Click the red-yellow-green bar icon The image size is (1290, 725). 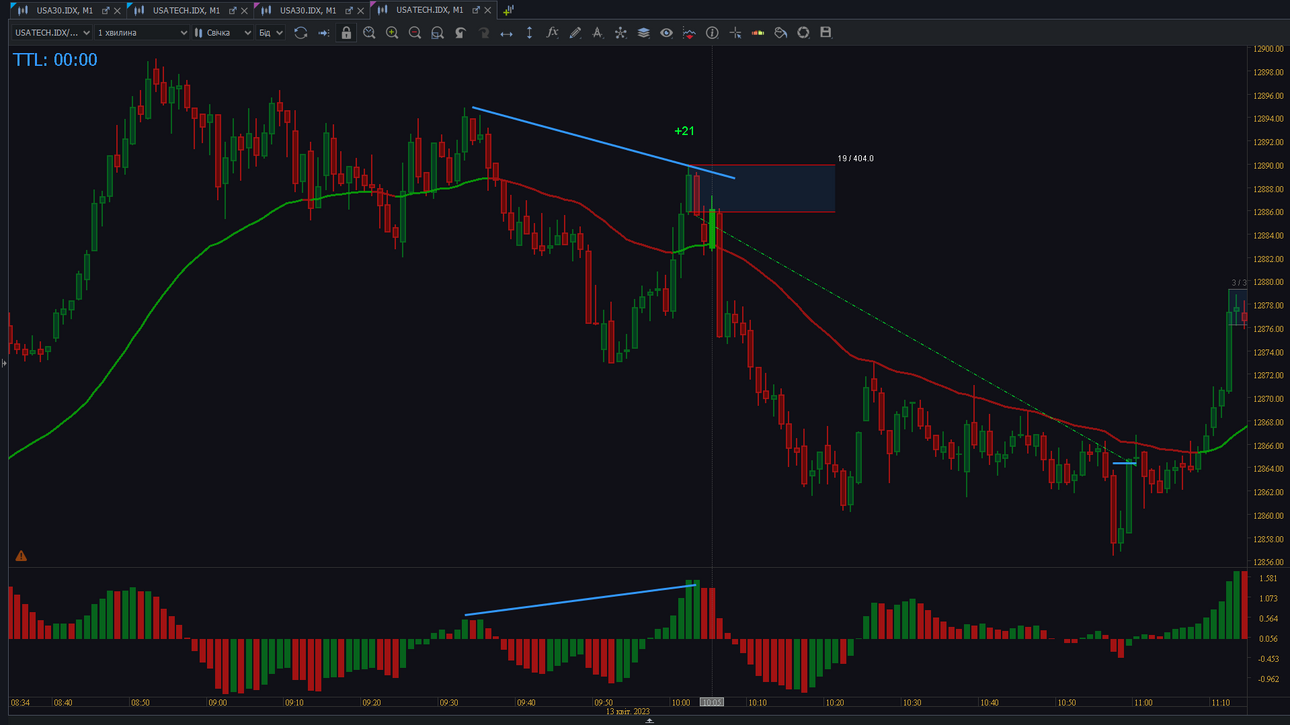click(758, 33)
